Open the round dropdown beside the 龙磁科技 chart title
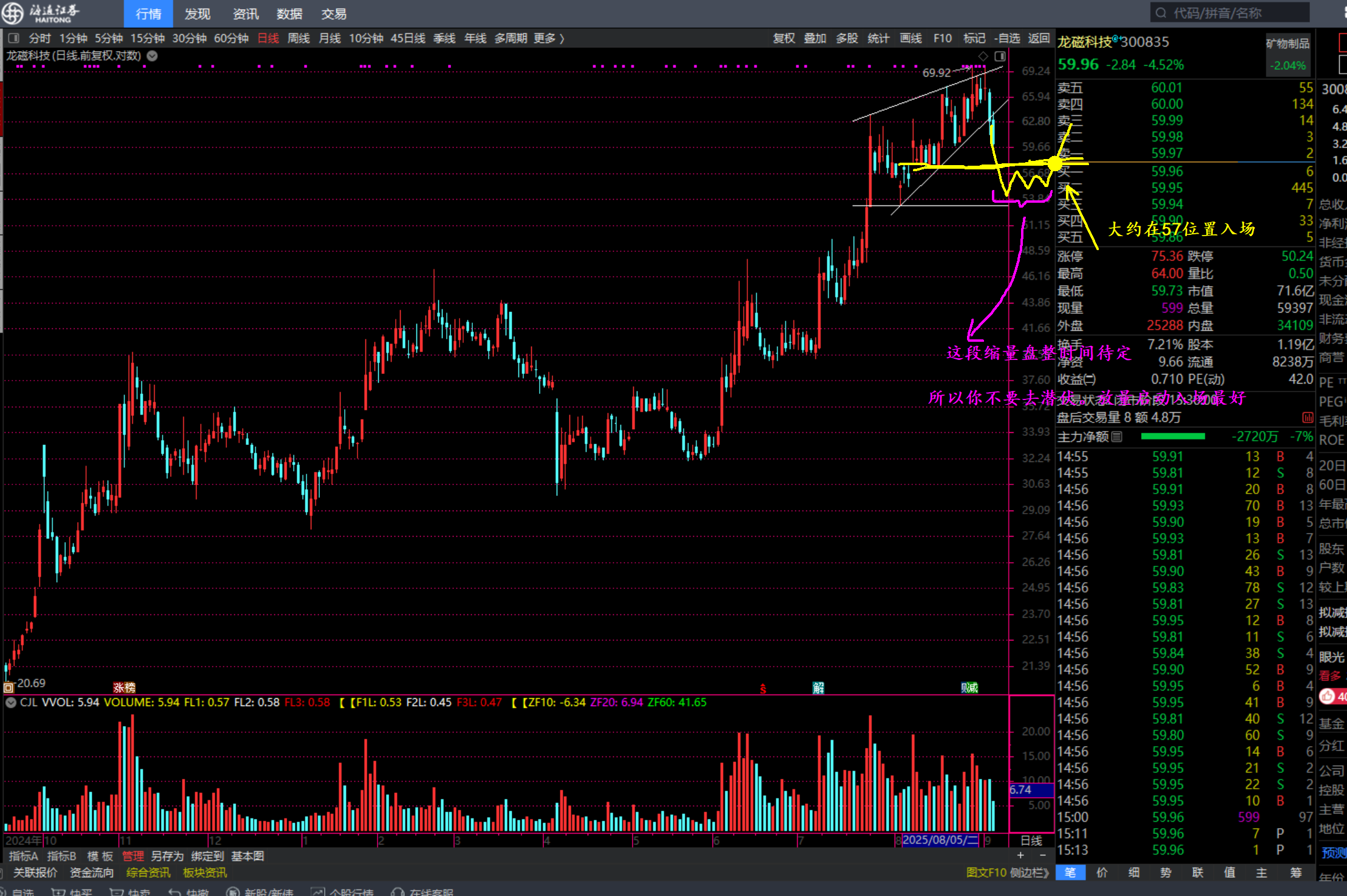This screenshot has width=1347, height=896. [152, 56]
